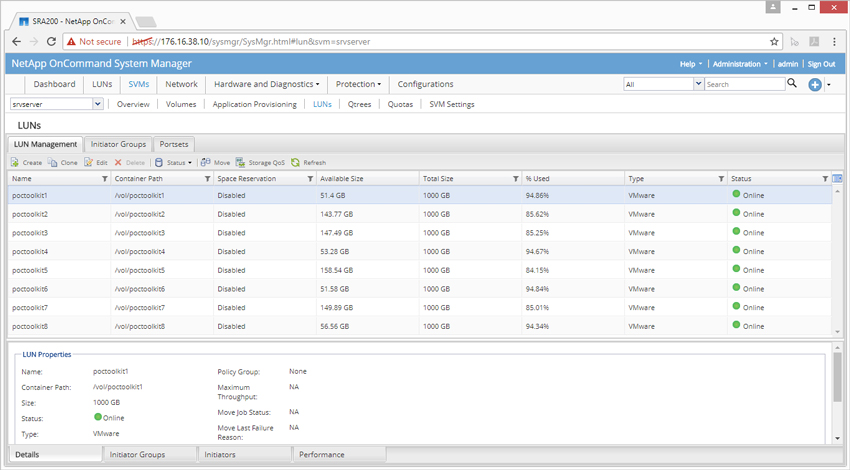Click the Sign Out link
The height and width of the screenshot is (470, 850).
pyautogui.click(x=821, y=63)
